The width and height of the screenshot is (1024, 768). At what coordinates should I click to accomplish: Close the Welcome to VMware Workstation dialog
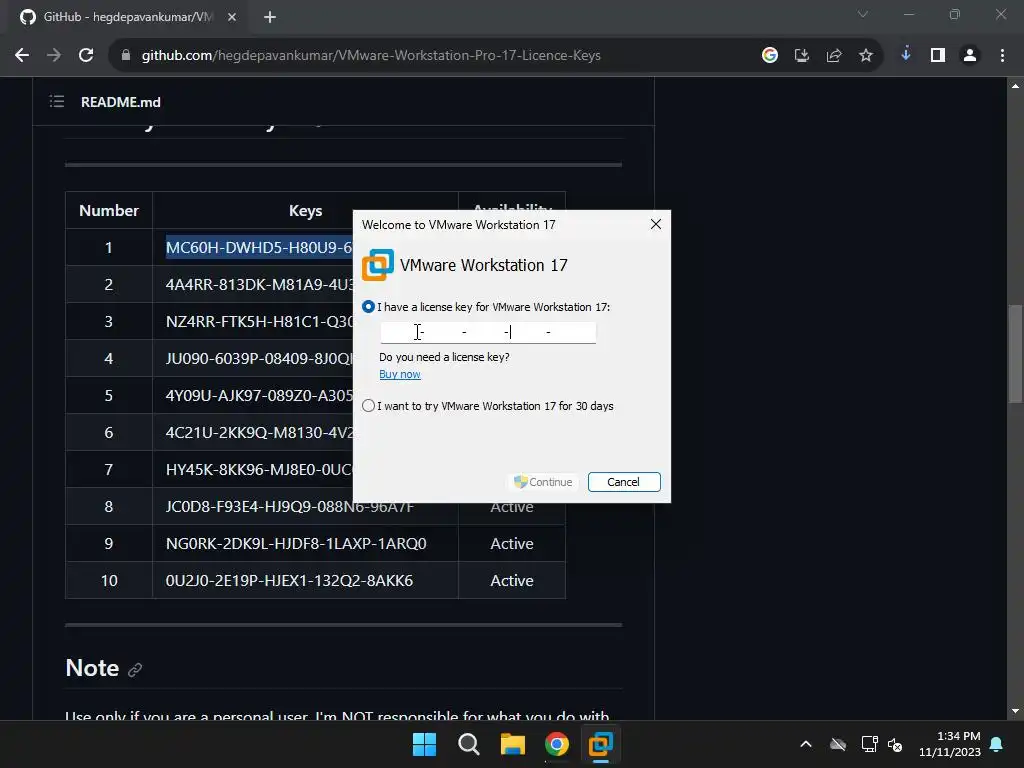(x=656, y=224)
